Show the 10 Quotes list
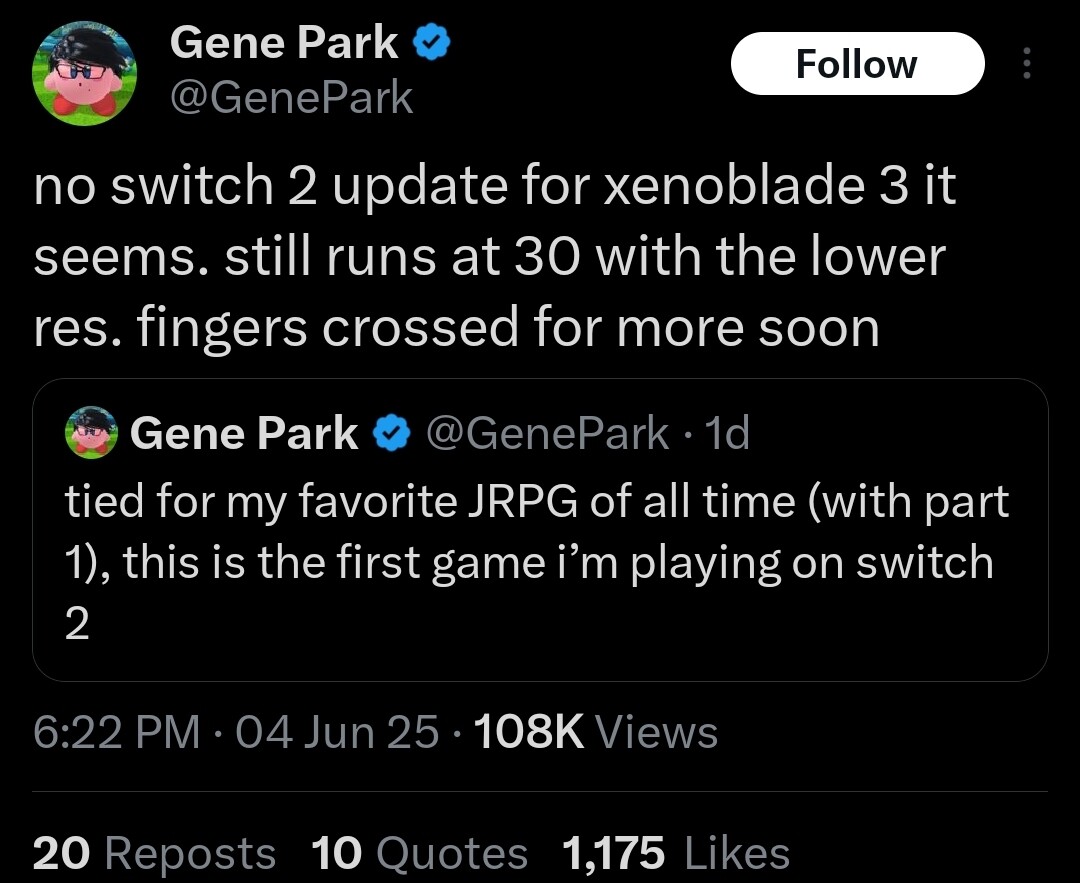Viewport: 1080px width, 883px height. [419, 853]
